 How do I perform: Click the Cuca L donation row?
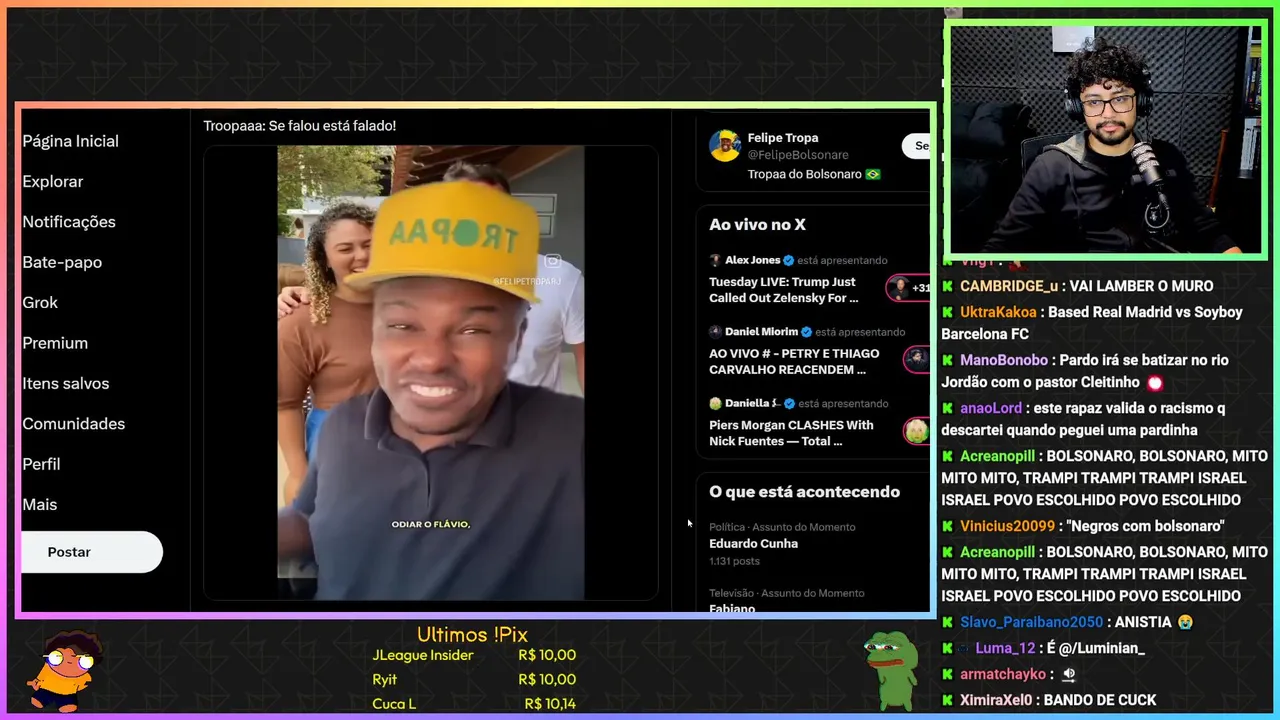point(474,703)
